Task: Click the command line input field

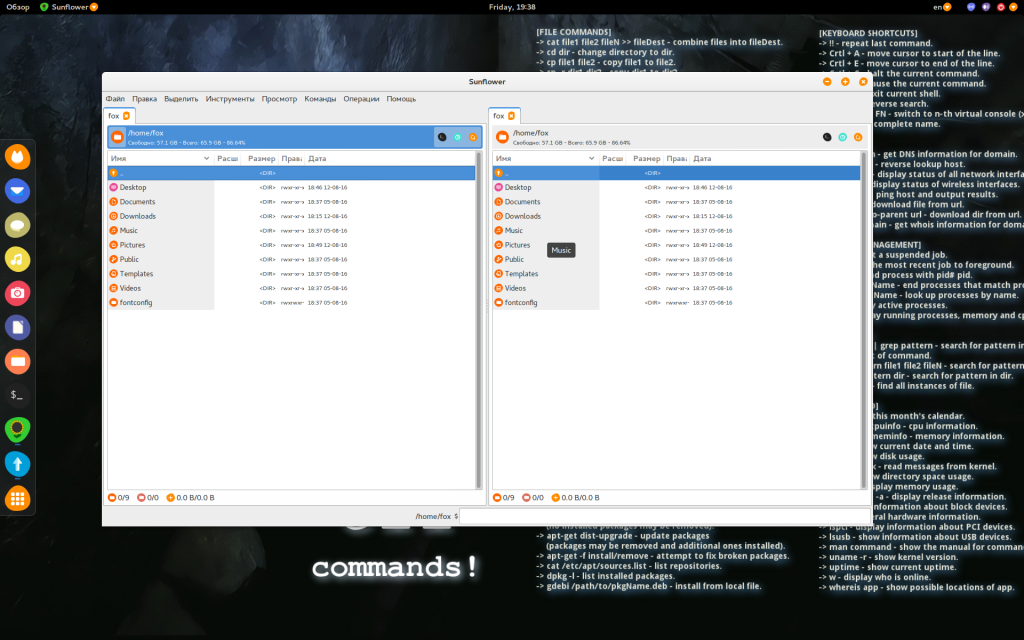Action: (x=665, y=516)
